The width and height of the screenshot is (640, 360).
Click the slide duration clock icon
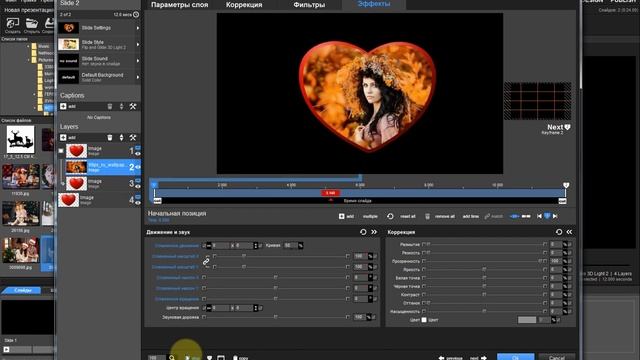[x=136, y=14]
